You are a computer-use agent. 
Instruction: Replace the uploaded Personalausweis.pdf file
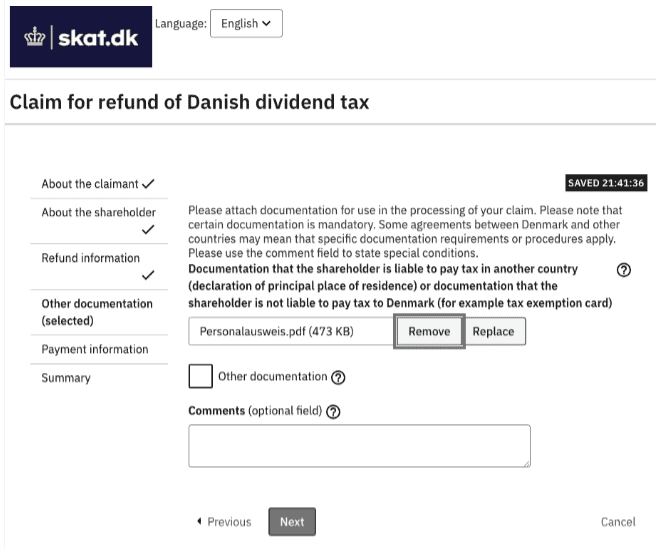[x=493, y=331]
